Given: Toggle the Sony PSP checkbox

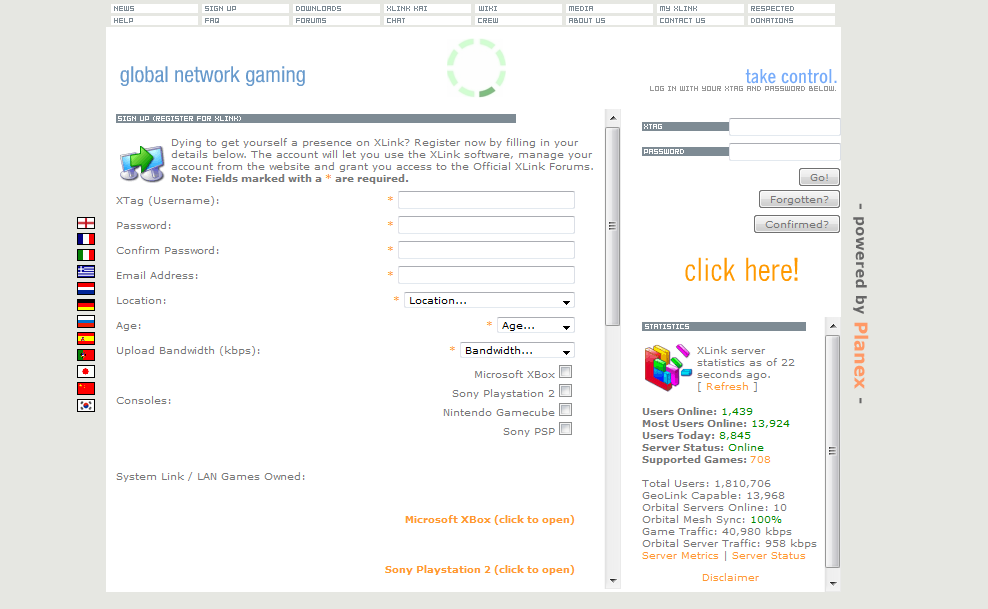Looking at the screenshot, I should (x=566, y=429).
